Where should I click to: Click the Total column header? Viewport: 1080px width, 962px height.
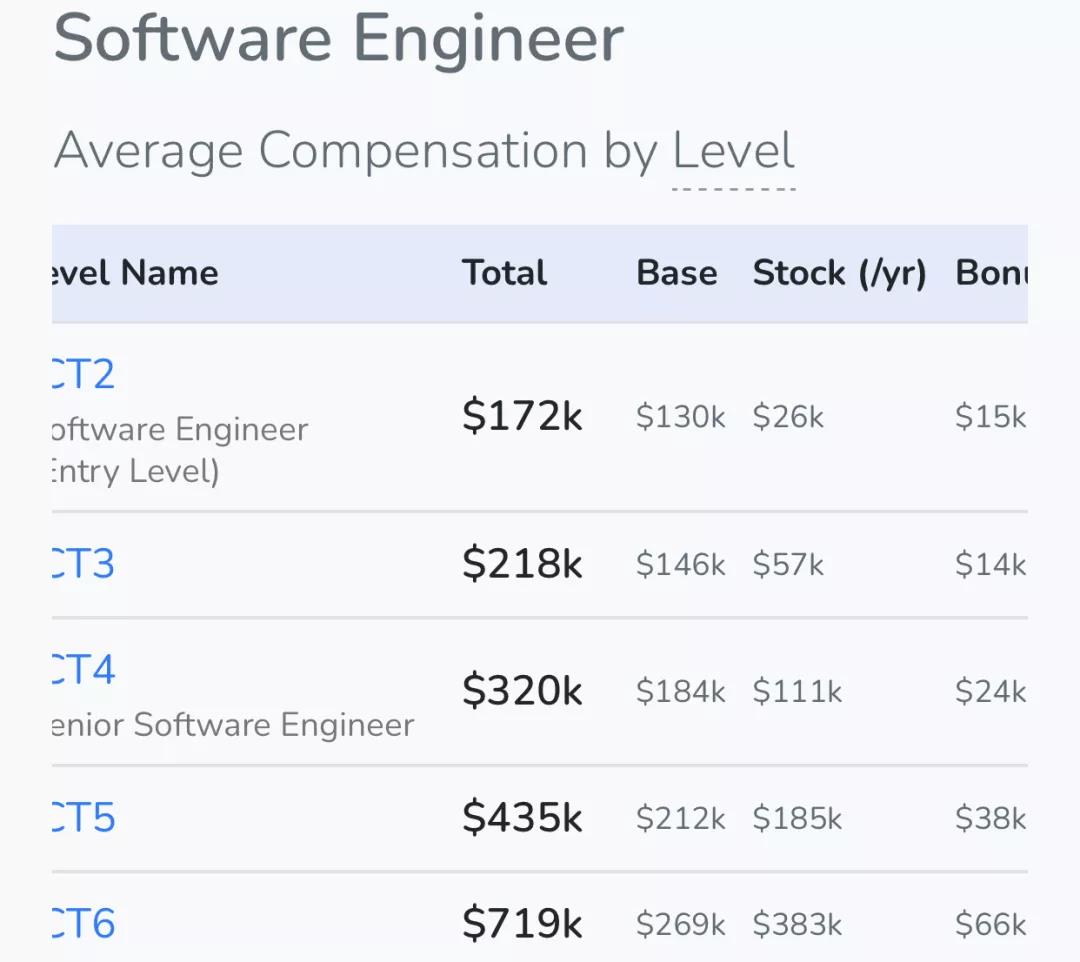coord(504,273)
